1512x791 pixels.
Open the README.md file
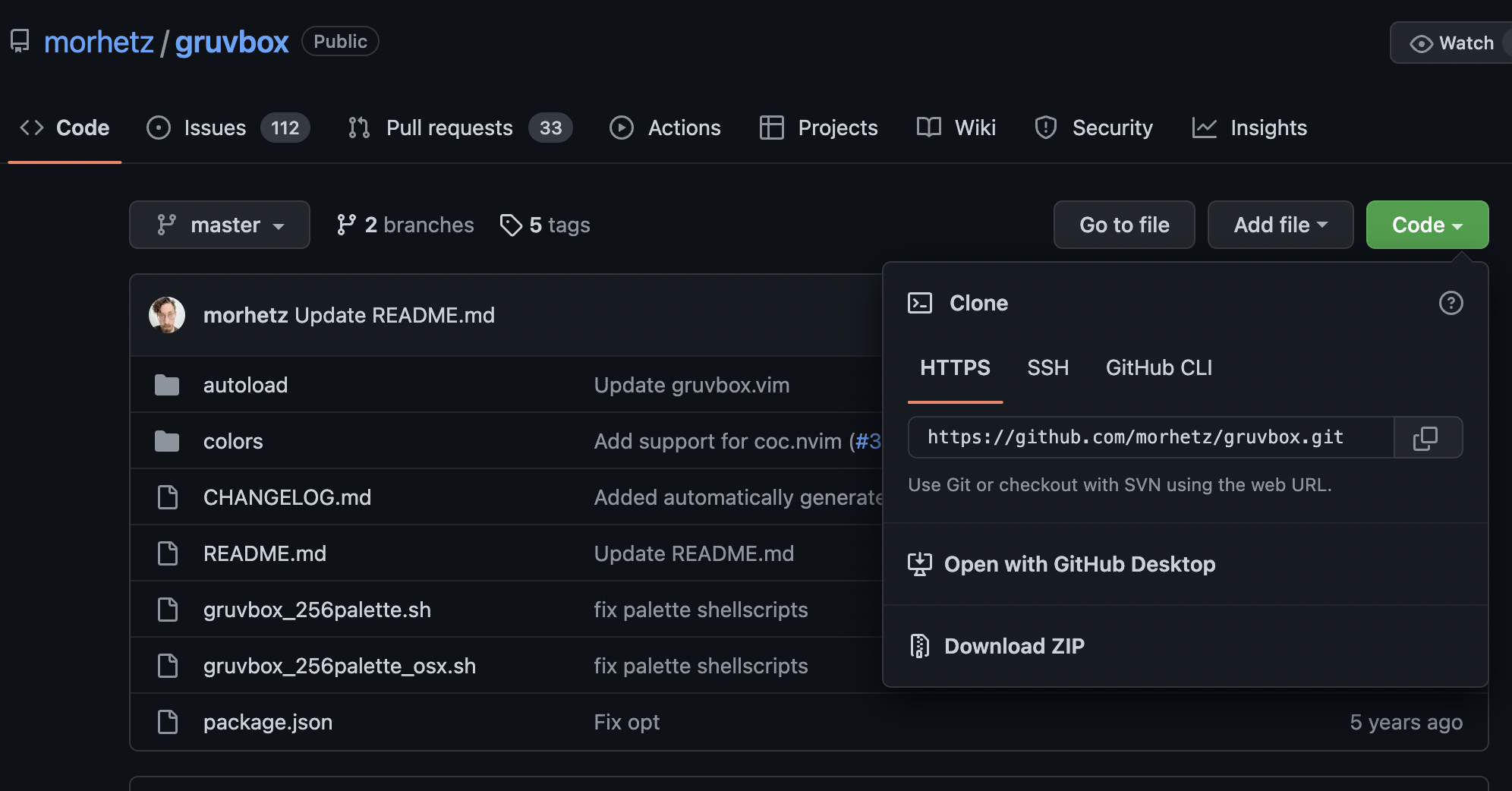(265, 553)
